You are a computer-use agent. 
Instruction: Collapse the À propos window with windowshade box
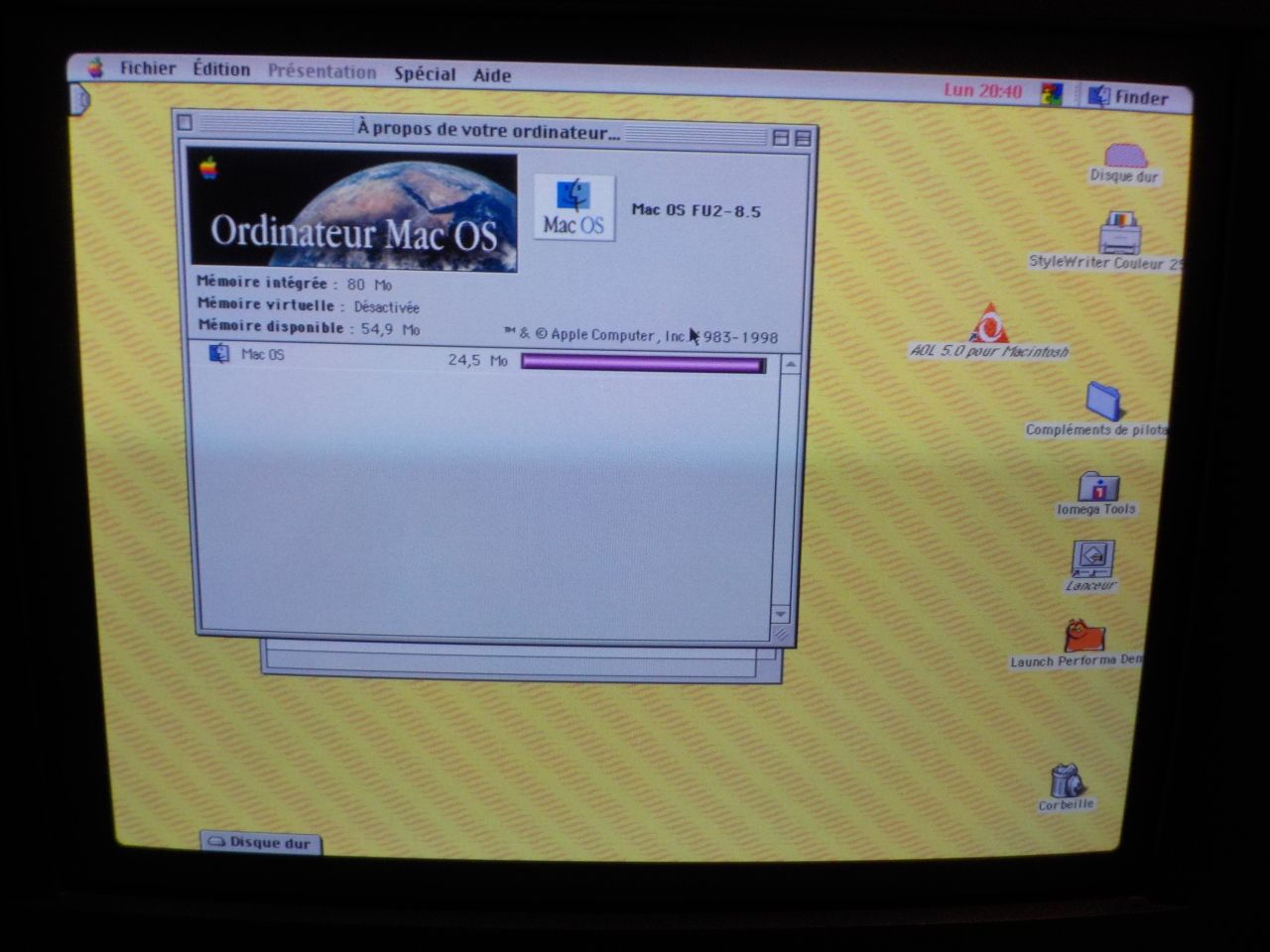point(802,139)
